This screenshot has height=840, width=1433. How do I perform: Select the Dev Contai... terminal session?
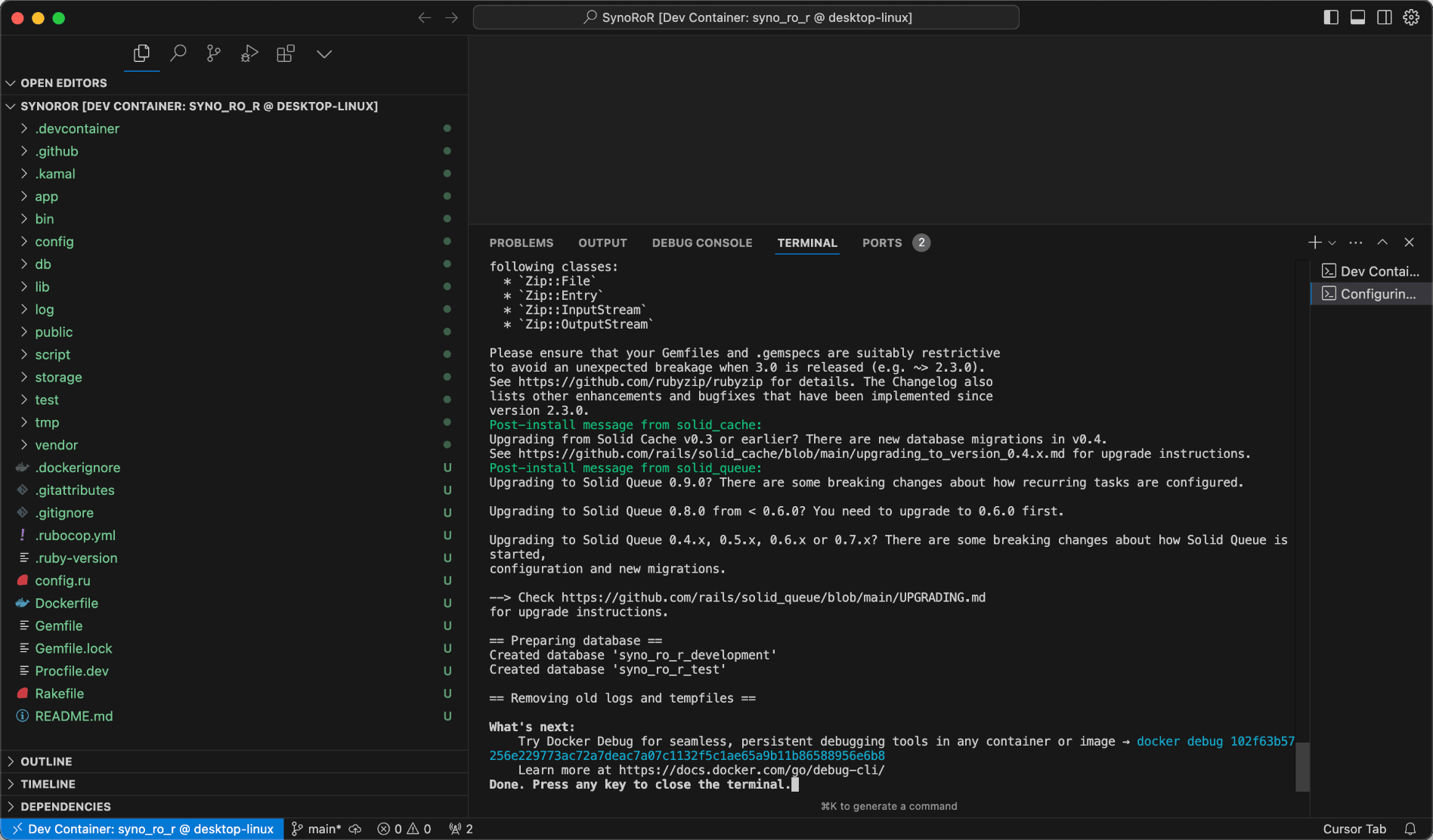click(1371, 271)
